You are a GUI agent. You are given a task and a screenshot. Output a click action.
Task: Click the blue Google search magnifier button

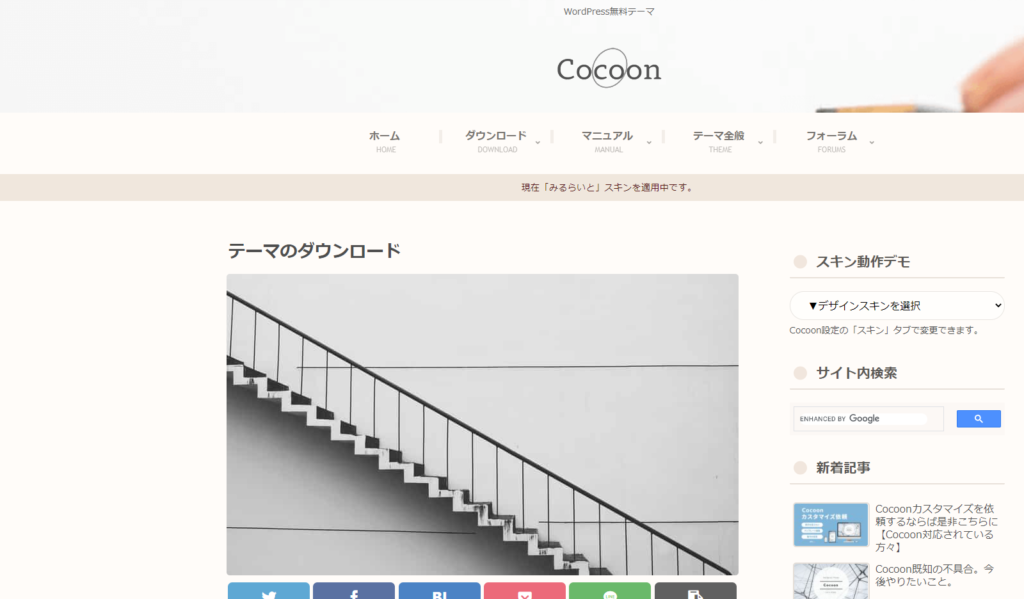coord(978,419)
